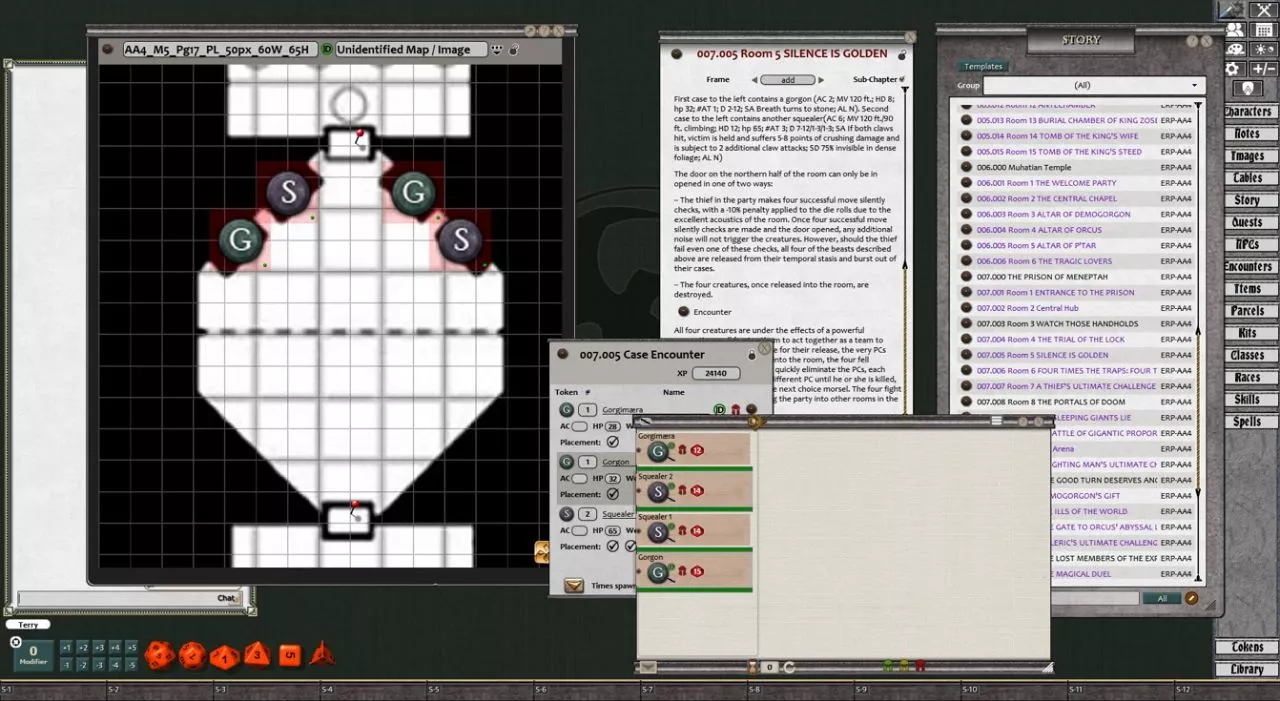The width and height of the screenshot is (1280, 701).
Task: Click the green ID icon in map header
Action: point(327,48)
